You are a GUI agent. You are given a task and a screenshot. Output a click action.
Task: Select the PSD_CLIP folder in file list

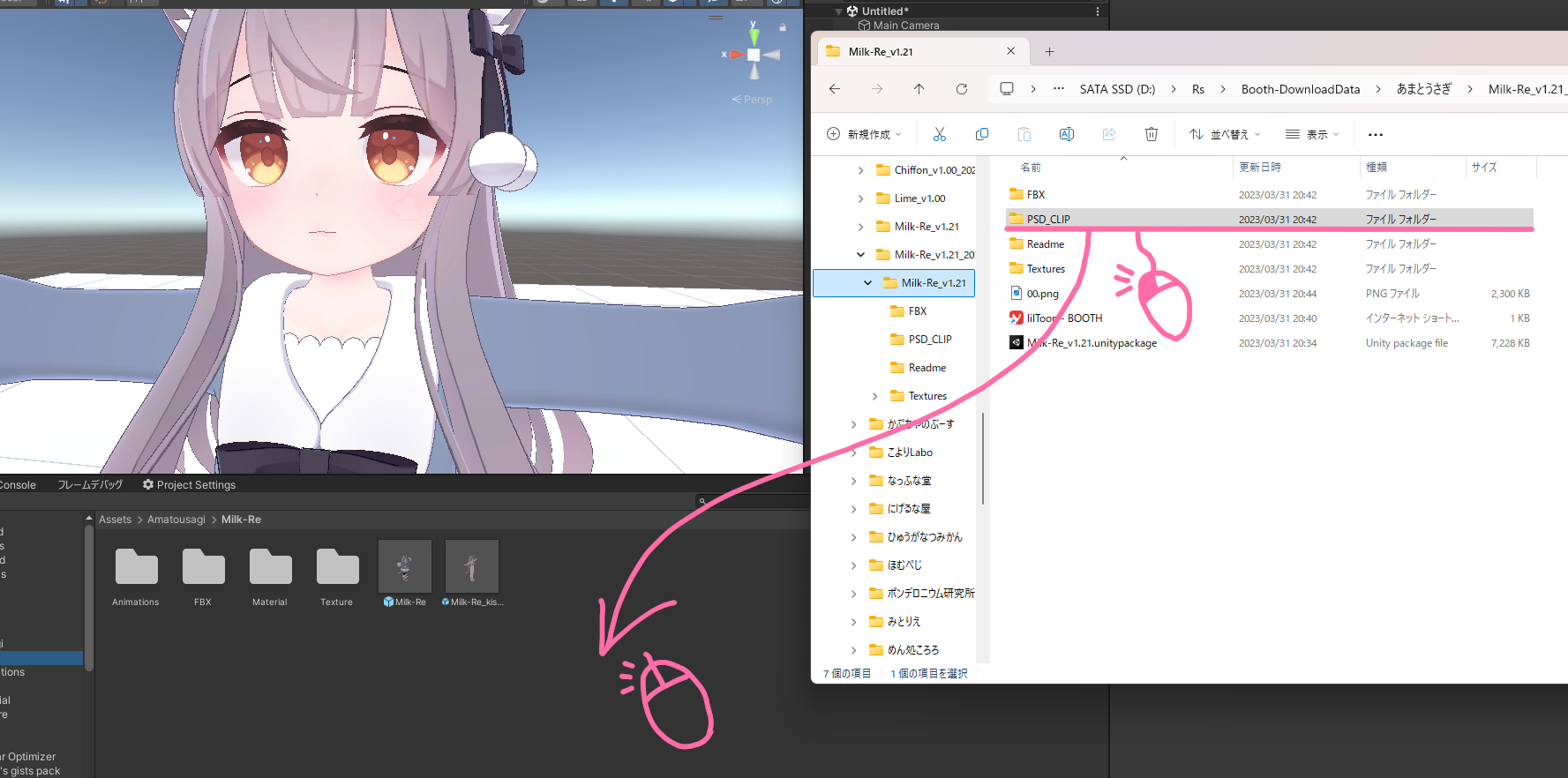(1047, 220)
